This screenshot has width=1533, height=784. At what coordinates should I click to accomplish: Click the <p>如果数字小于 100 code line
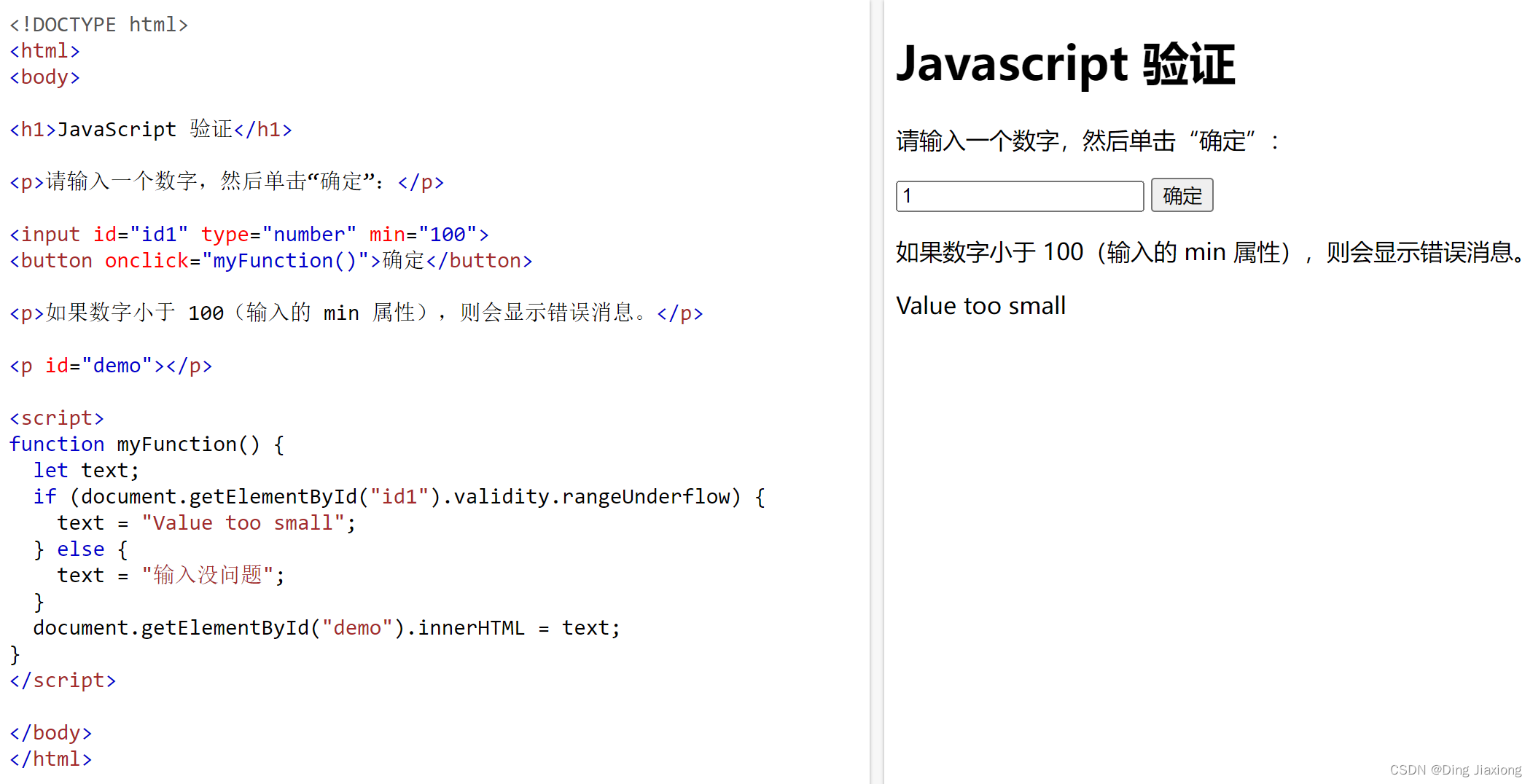pyautogui.click(x=356, y=313)
